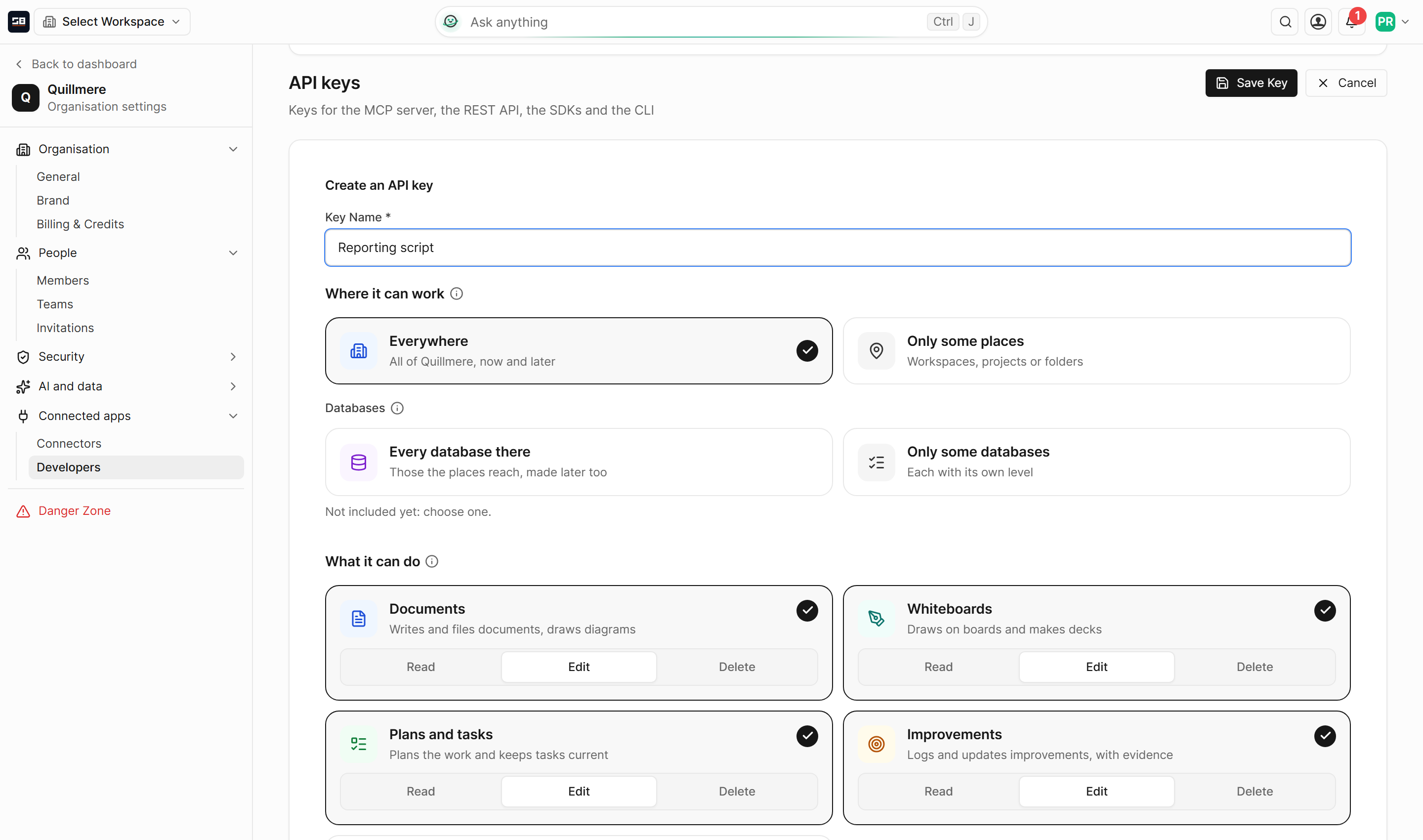Image resolution: width=1423 pixels, height=840 pixels.
Task: Collapse the People section chevron
Action: [233, 253]
